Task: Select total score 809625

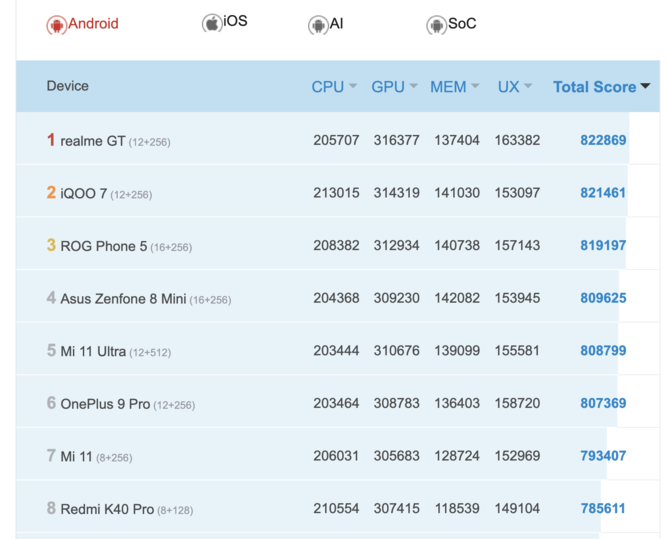Action: click(x=603, y=298)
